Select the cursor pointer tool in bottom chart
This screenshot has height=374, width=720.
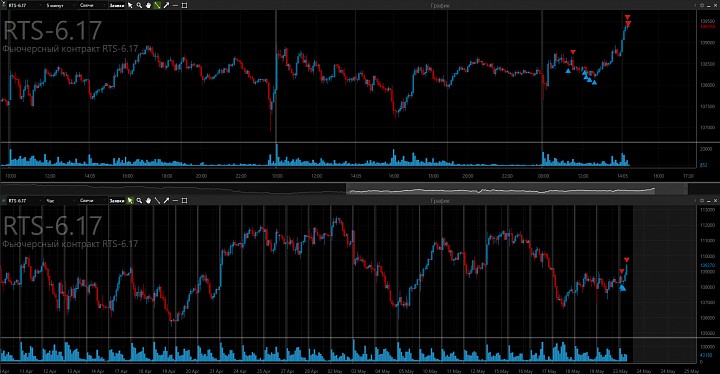[x=130, y=200]
